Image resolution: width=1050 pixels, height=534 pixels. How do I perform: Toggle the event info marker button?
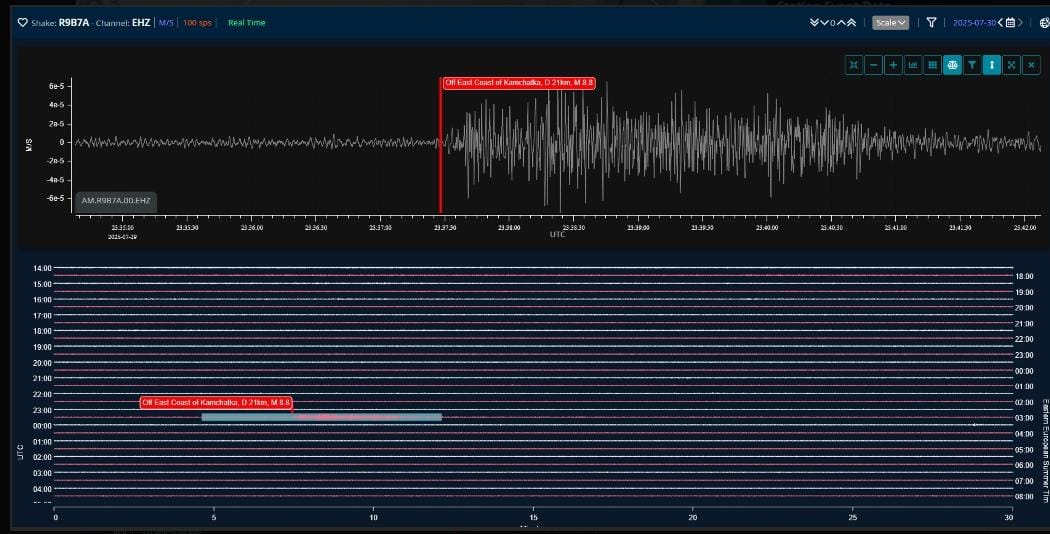(x=992, y=65)
